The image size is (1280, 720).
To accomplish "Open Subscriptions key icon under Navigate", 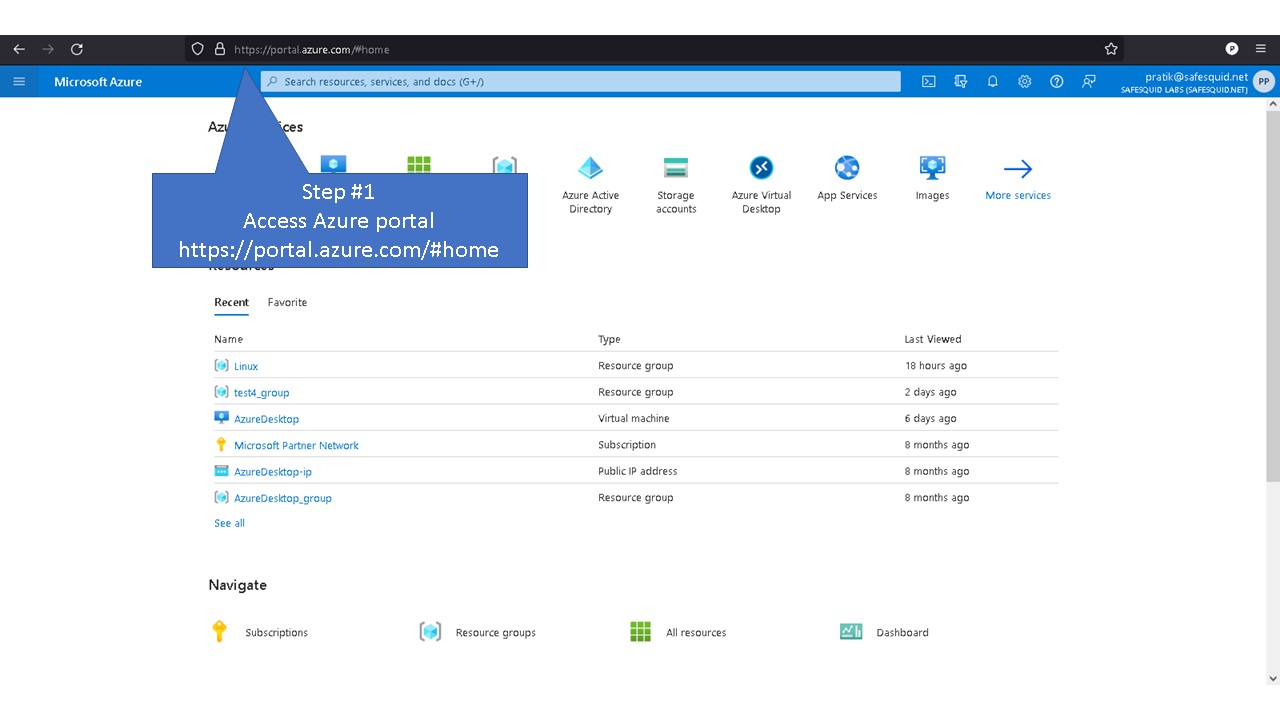I will [x=220, y=632].
